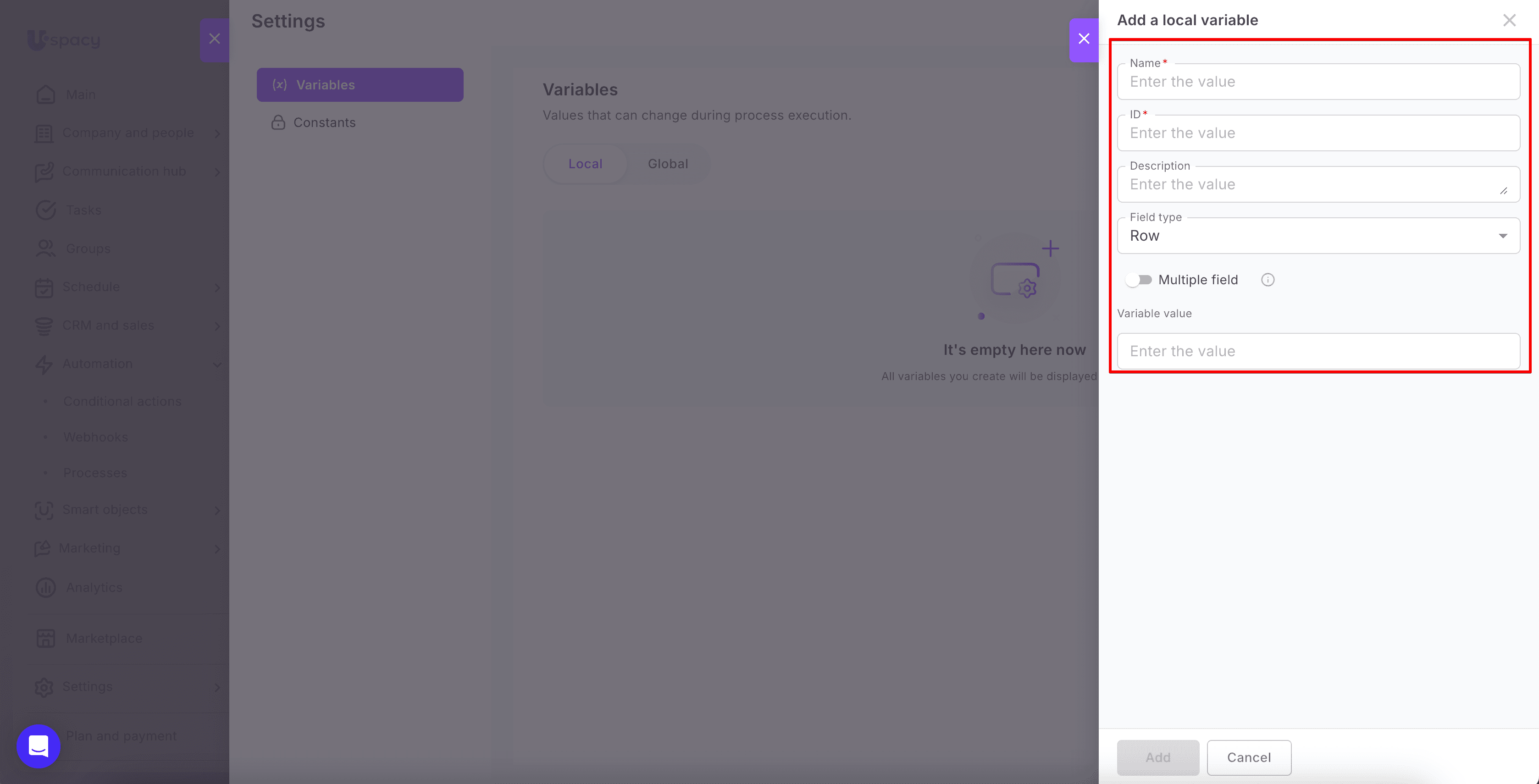Click the Schedule calendar icon
The image size is (1539, 784).
tap(44, 287)
